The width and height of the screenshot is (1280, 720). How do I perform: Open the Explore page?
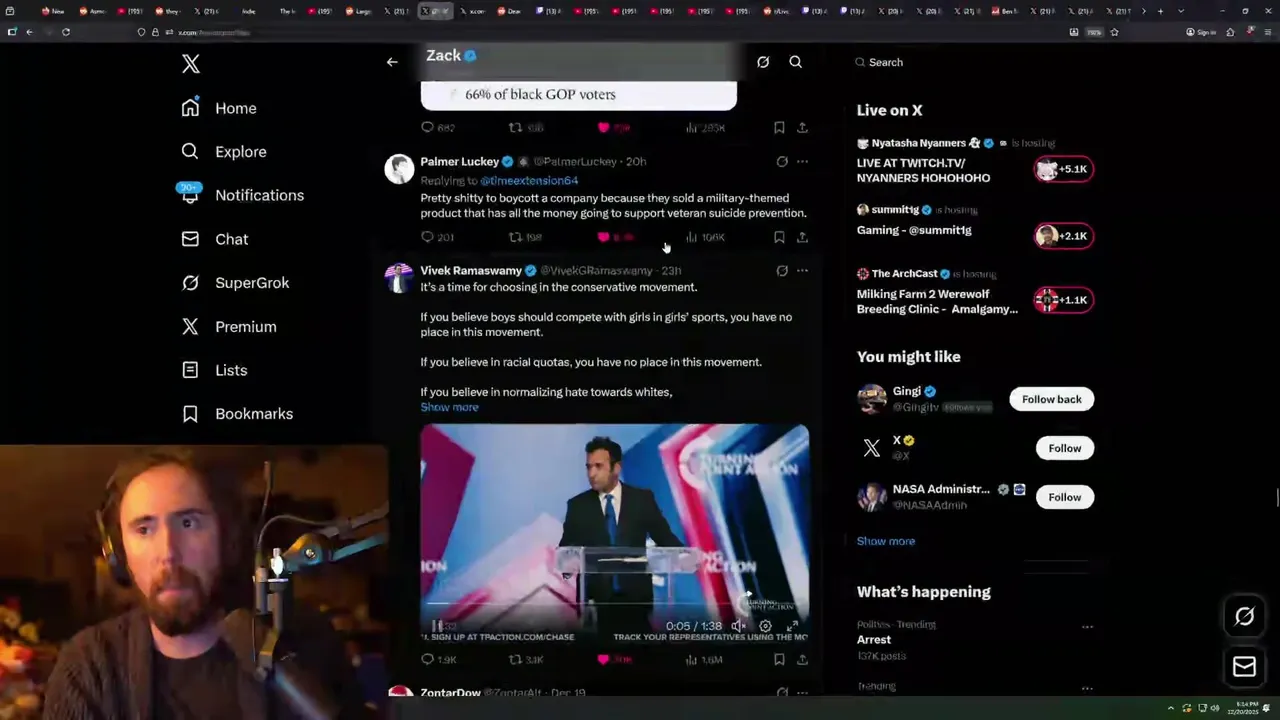224,152
